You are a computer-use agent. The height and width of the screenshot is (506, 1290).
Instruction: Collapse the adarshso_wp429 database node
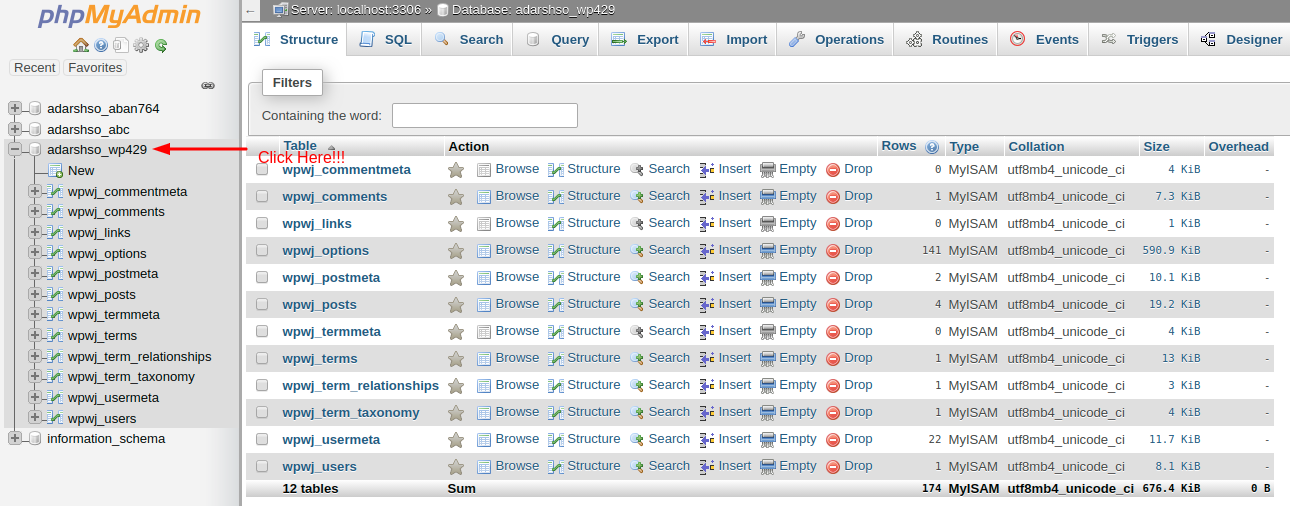14,150
